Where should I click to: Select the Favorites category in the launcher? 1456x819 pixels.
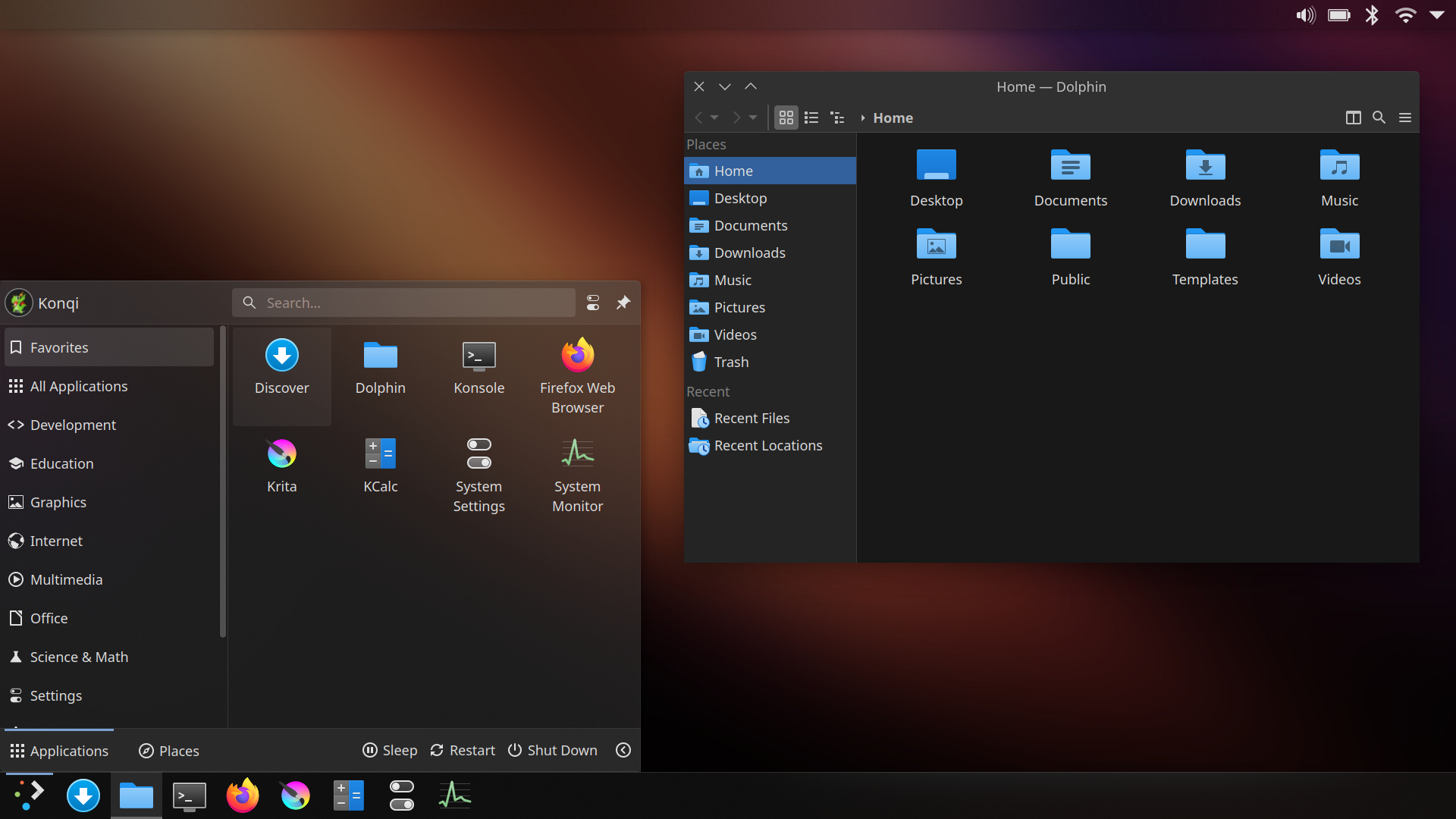click(x=109, y=347)
